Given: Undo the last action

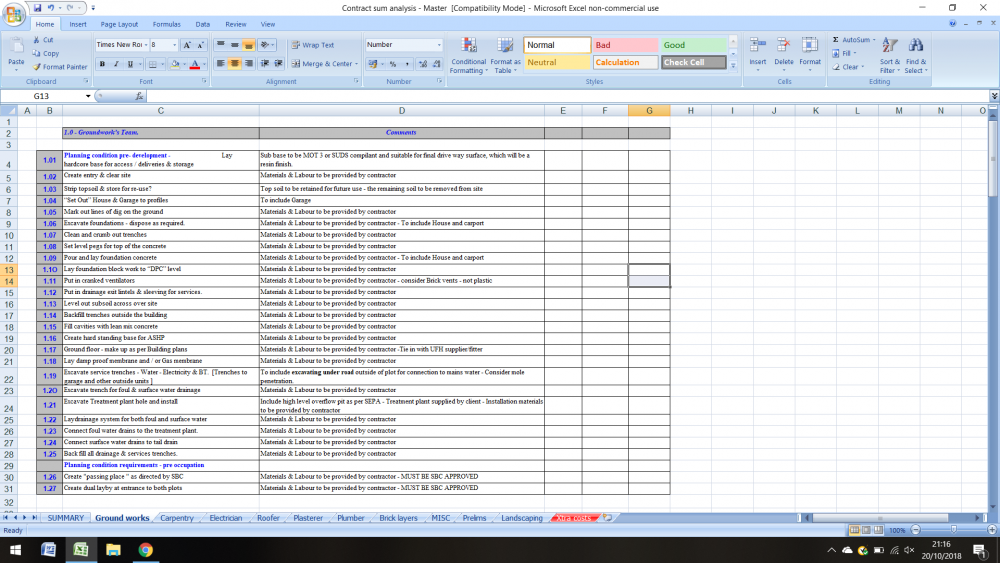Looking at the screenshot, I should point(51,8).
